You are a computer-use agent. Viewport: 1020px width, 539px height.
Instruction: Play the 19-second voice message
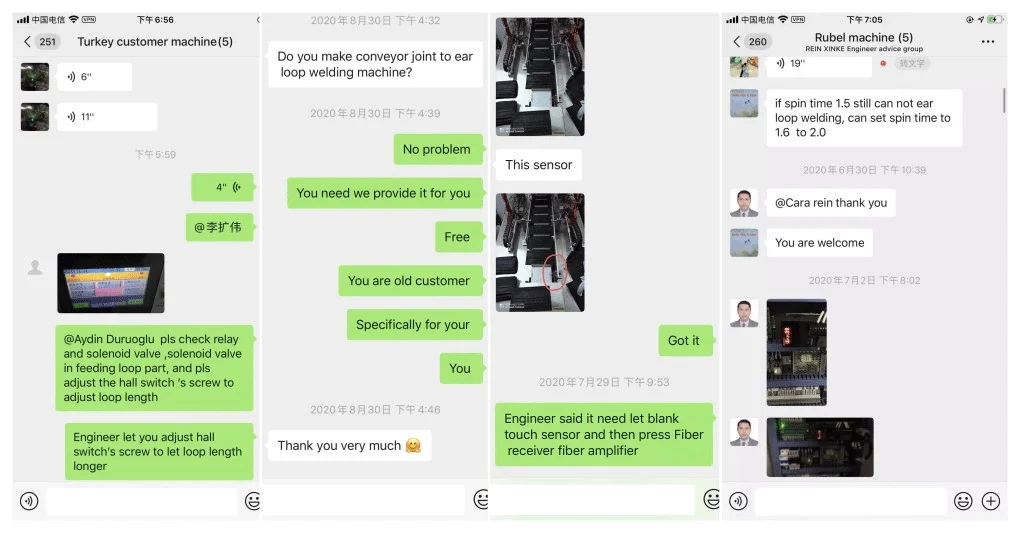(818, 65)
